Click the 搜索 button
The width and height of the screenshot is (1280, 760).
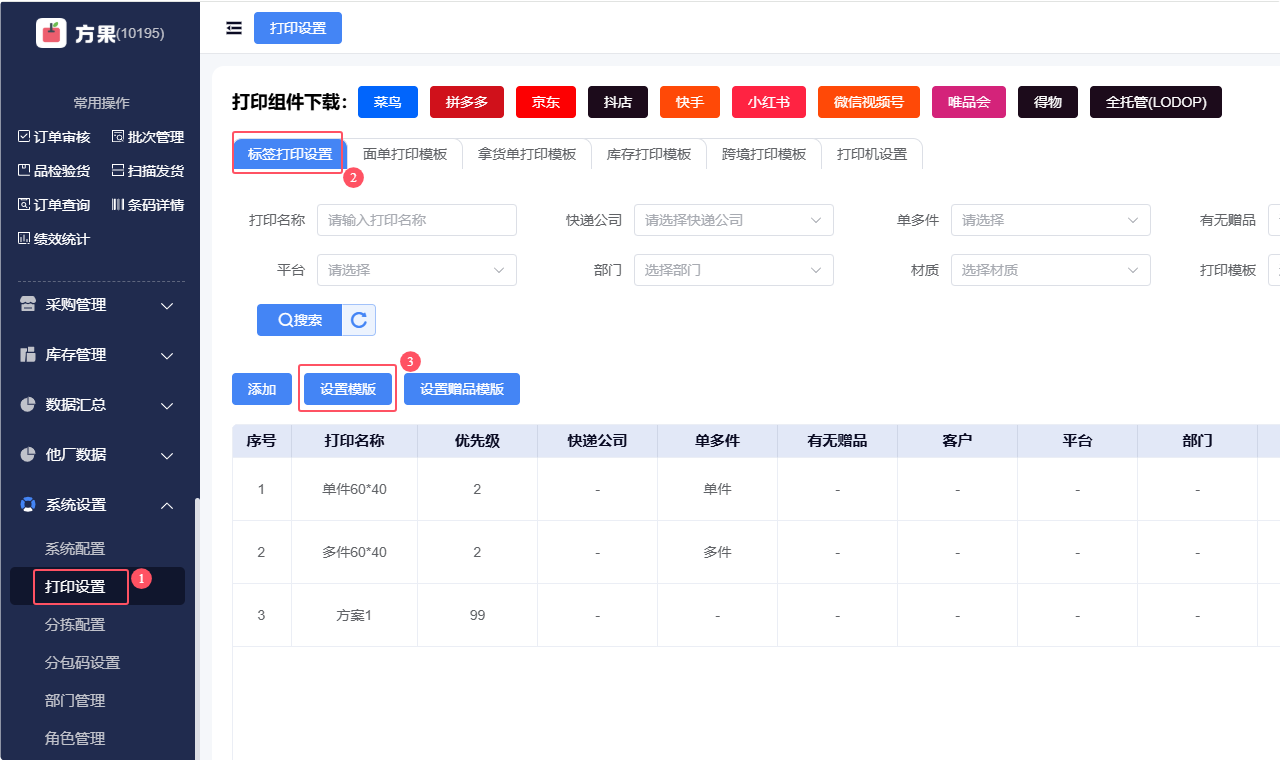click(299, 320)
